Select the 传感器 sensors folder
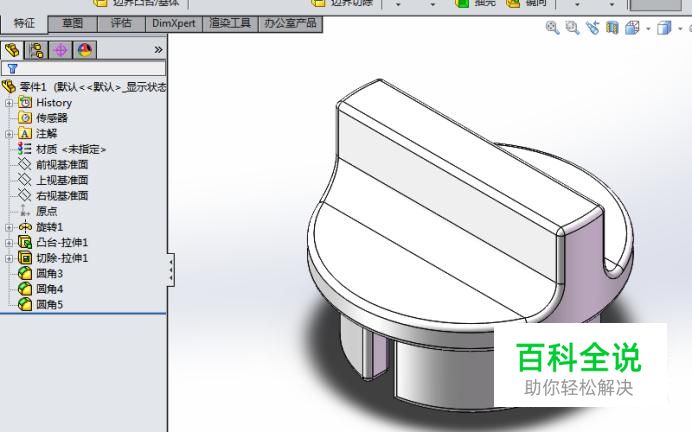Screen dimensions: 692x432 click(43, 118)
